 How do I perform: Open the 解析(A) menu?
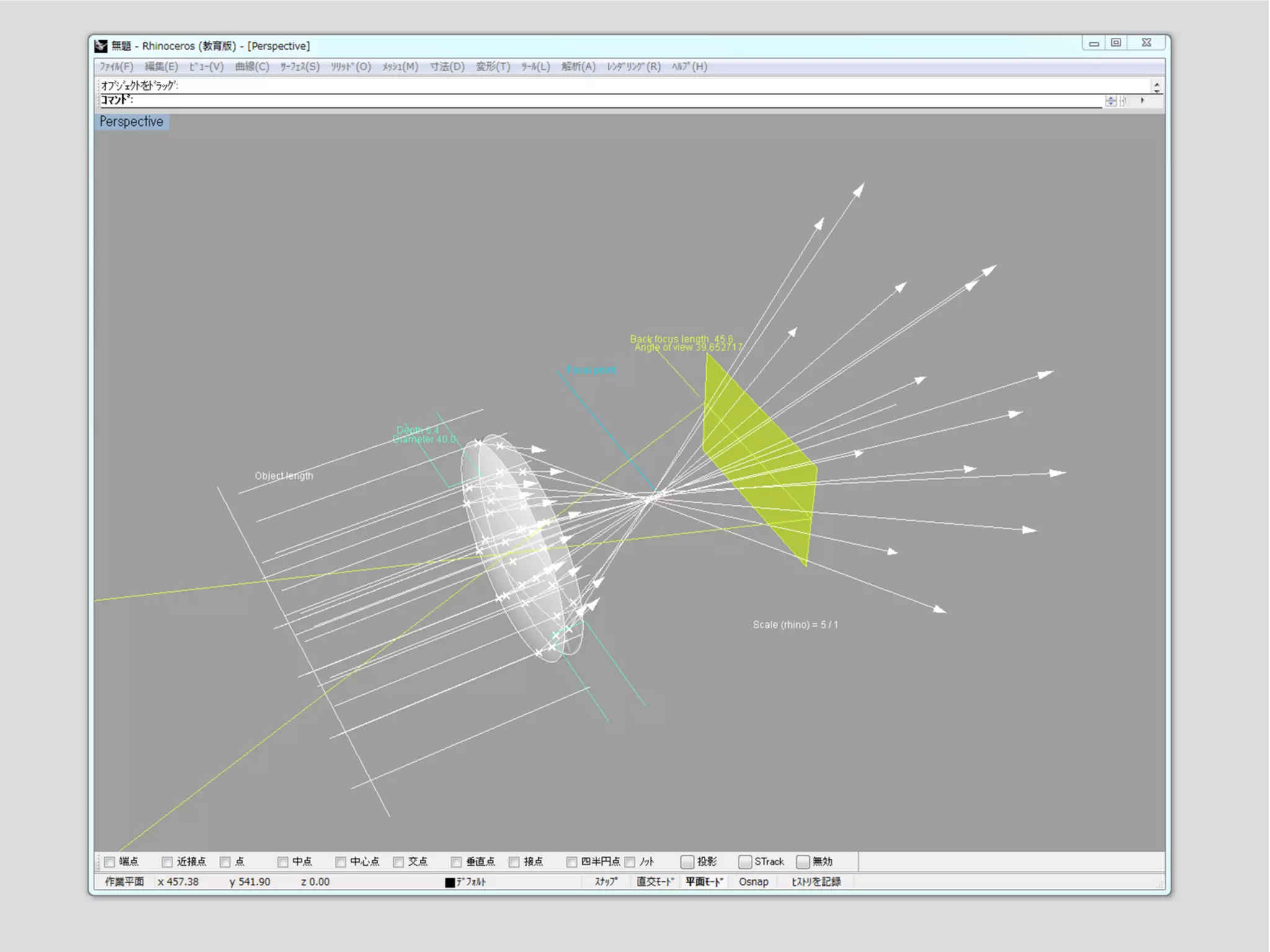click(578, 66)
